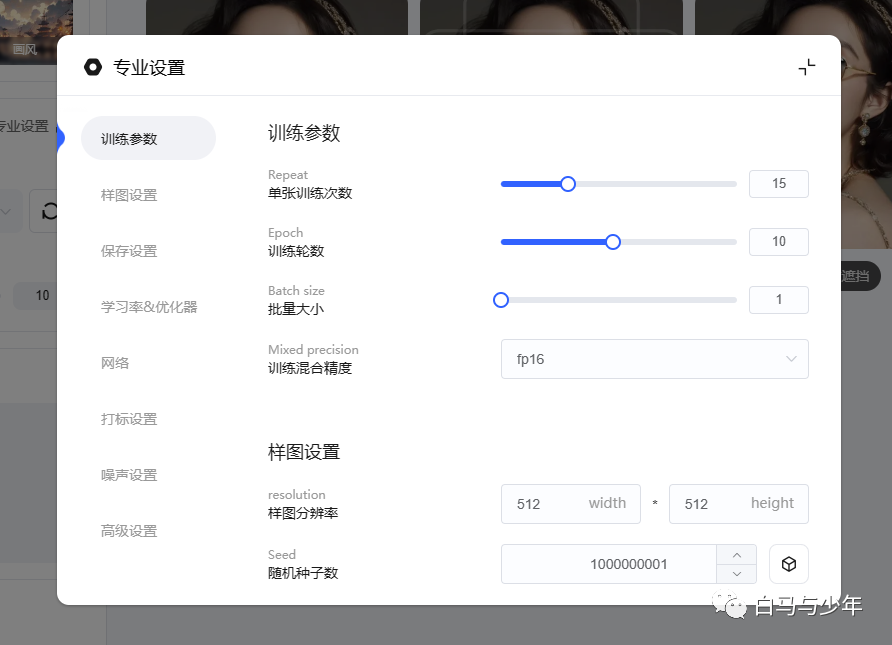Click the 随机种子数 label
892x645 pixels.
(x=303, y=573)
